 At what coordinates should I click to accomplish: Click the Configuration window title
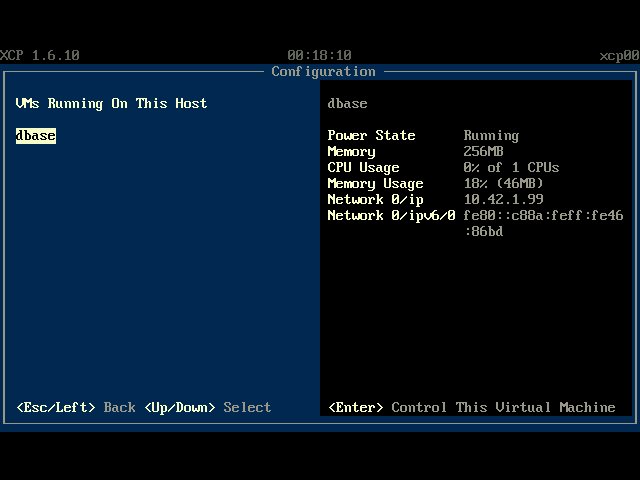click(x=324, y=71)
